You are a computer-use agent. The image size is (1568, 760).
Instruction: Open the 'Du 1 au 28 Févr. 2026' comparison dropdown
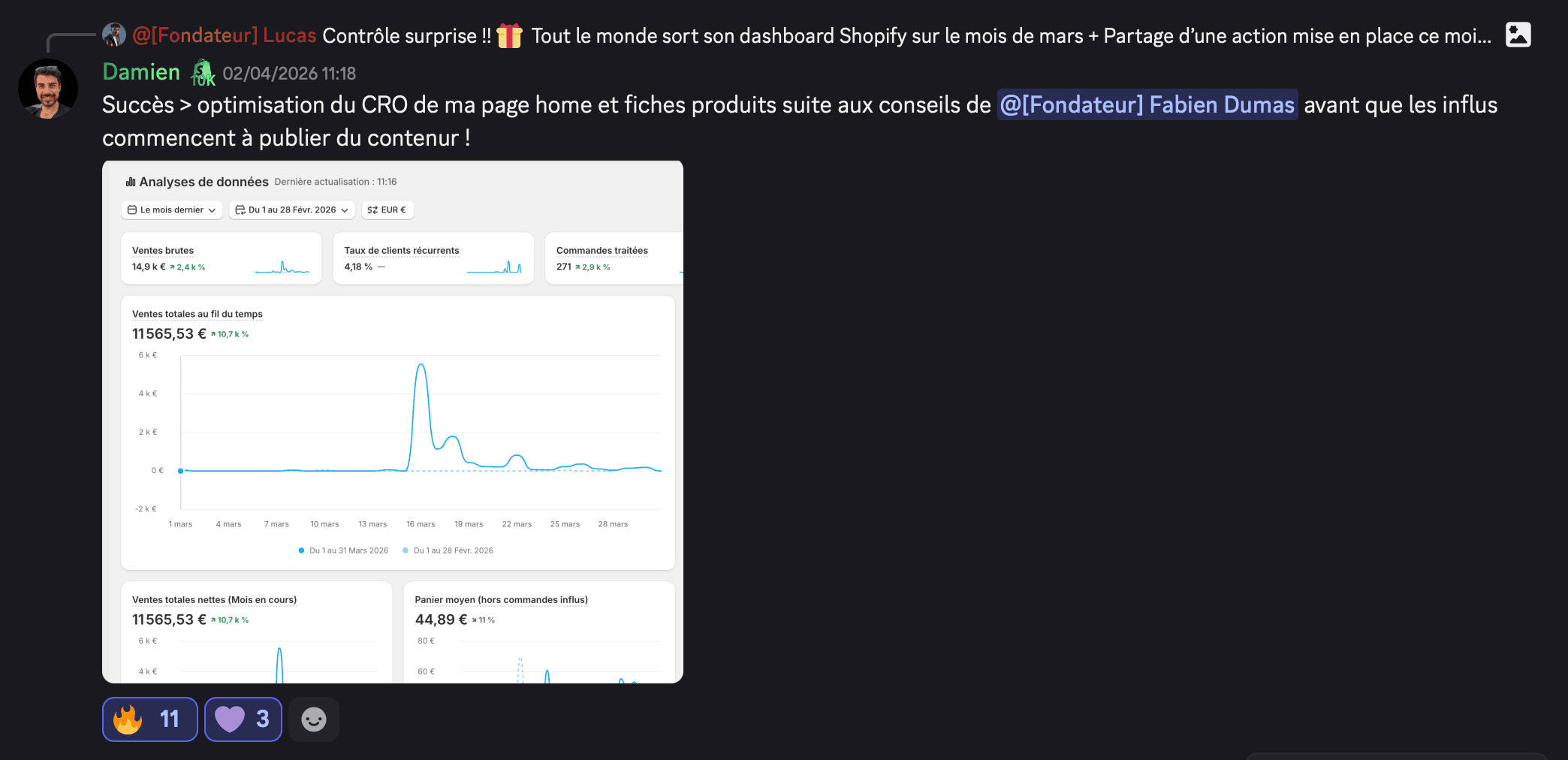tap(292, 210)
